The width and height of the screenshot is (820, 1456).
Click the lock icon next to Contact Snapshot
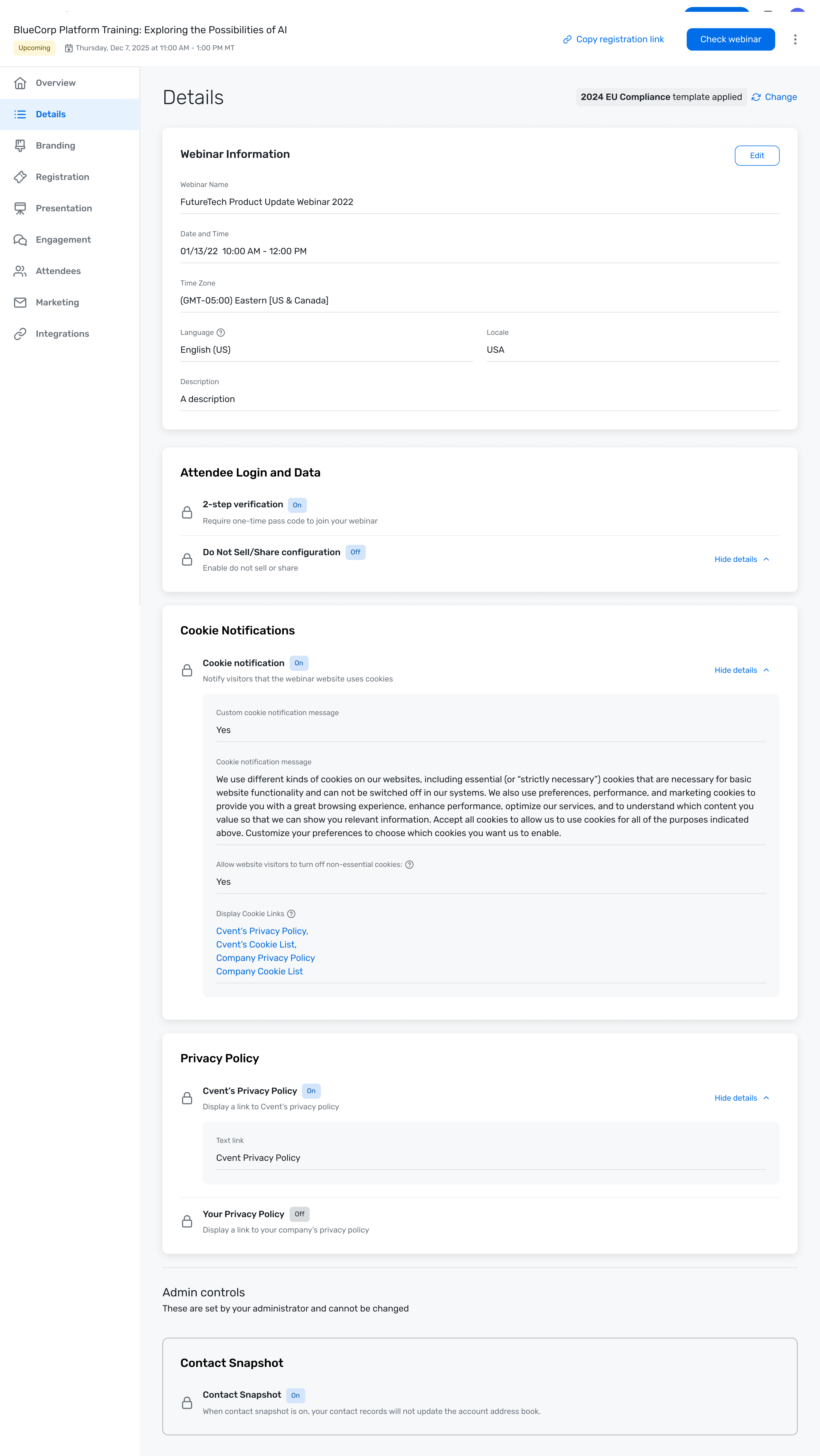point(187,1403)
